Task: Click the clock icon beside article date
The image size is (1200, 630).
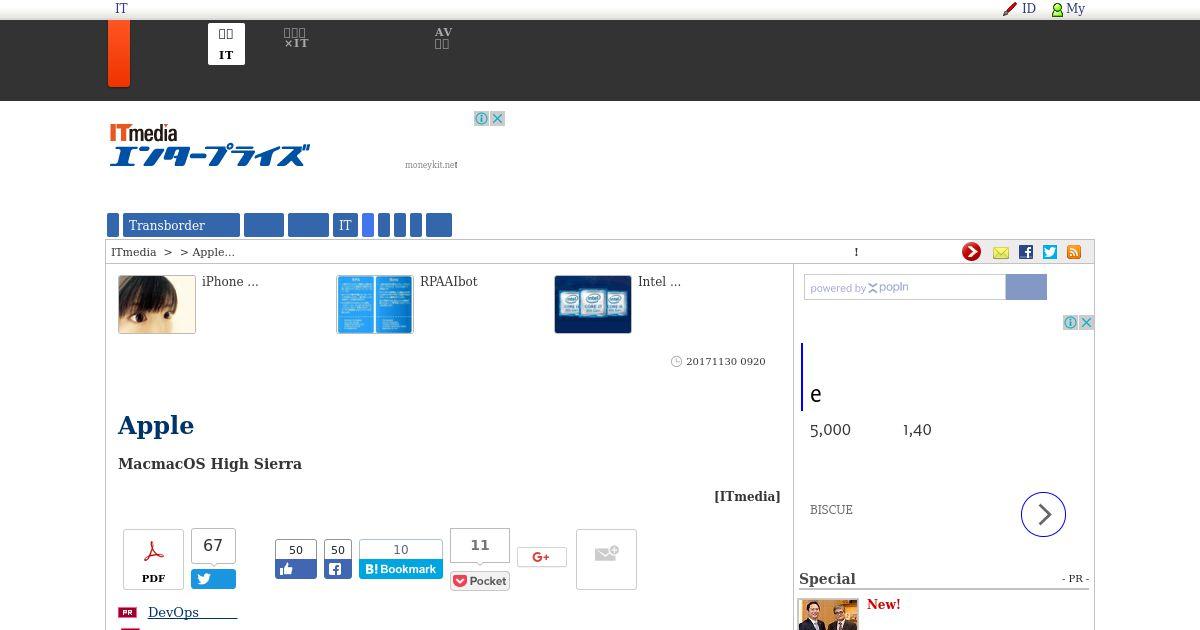Action: pyautogui.click(x=676, y=361)
